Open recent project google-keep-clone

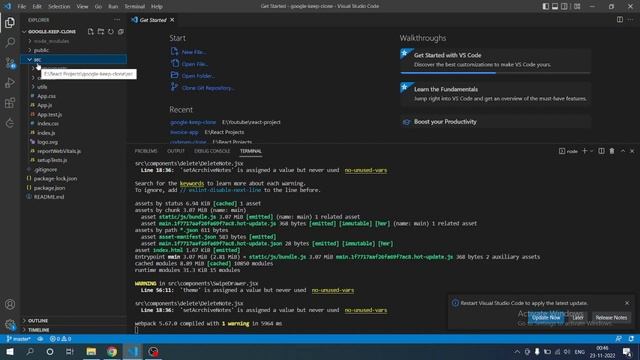click(193, 122)
